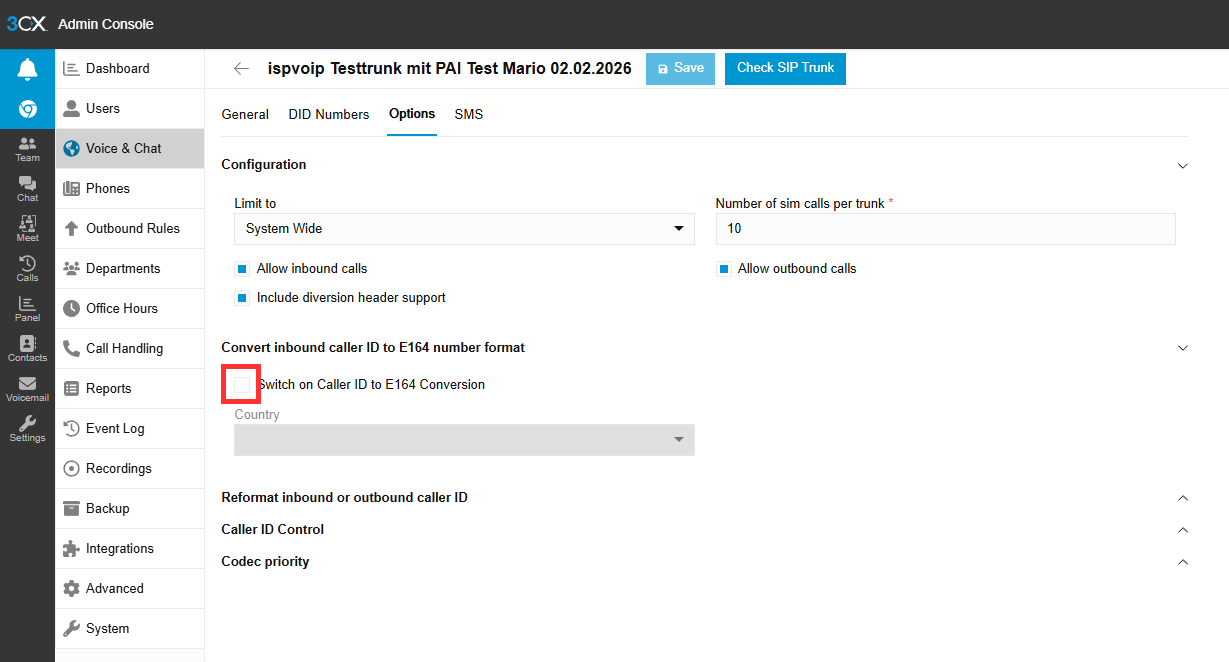Click the Chrome browser extension icon
This screenshot has width=1229, height=662.
pos(27,109)
